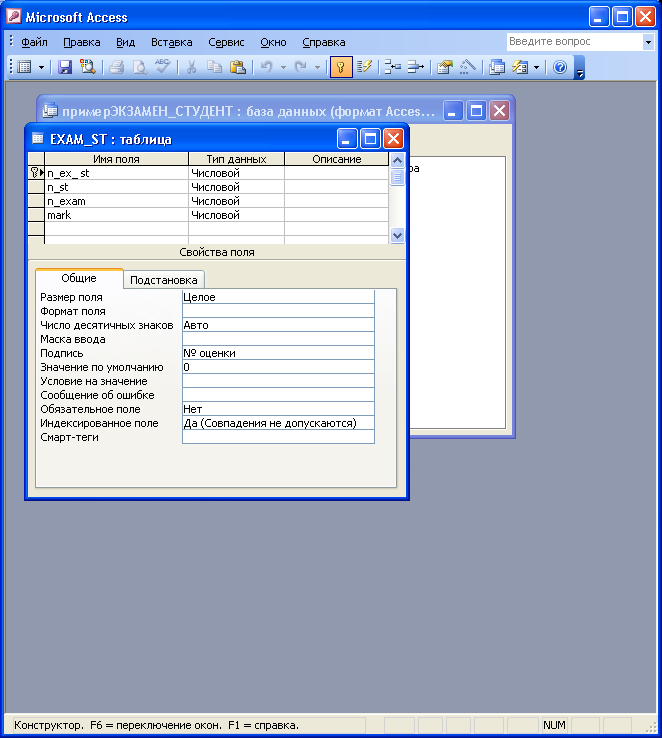Open the Вид menu
Viewport: 662px width, 738px height.
(126, 42)
